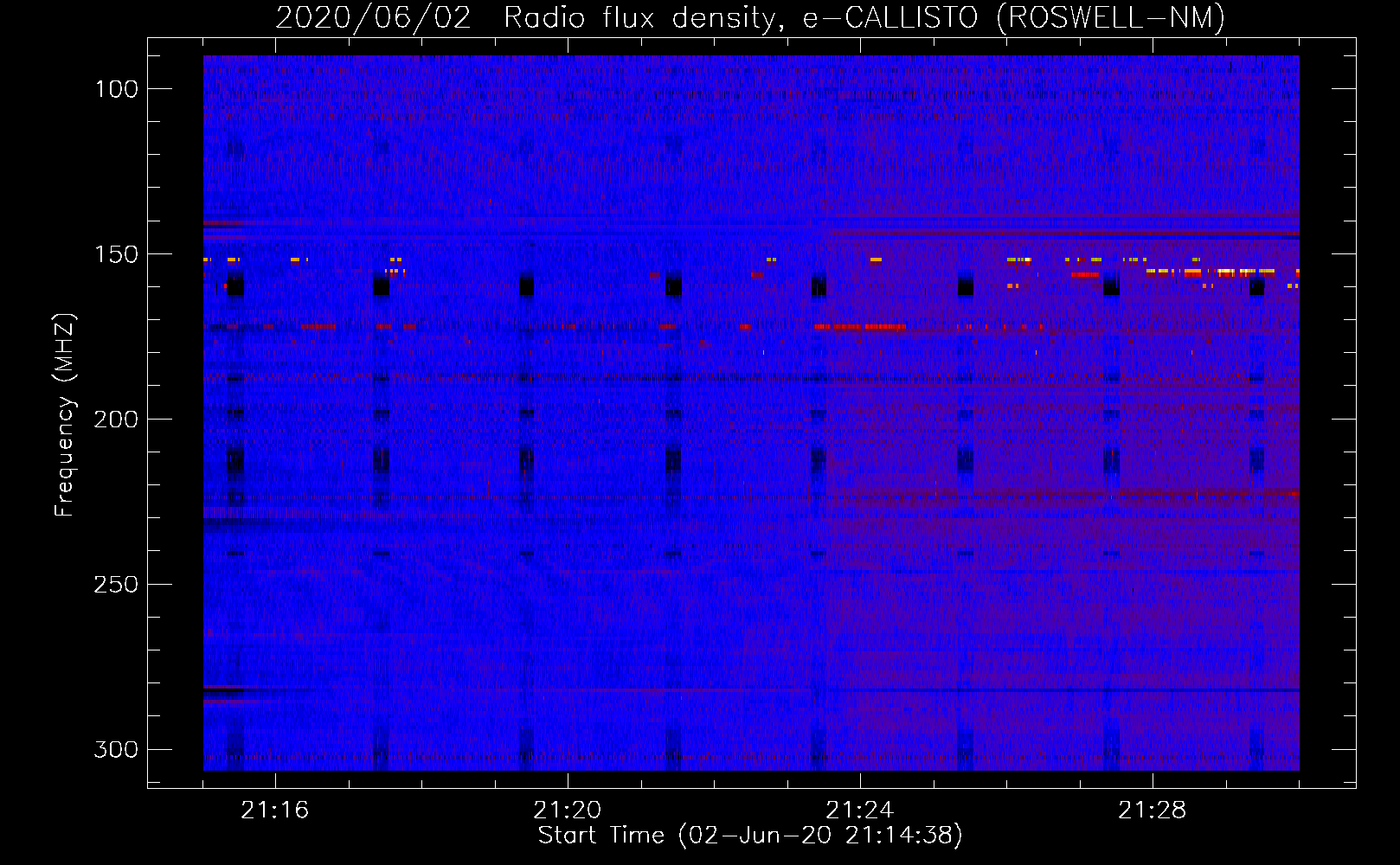
Task: Click the 200 frequency tick label
Action: point(117,420)
